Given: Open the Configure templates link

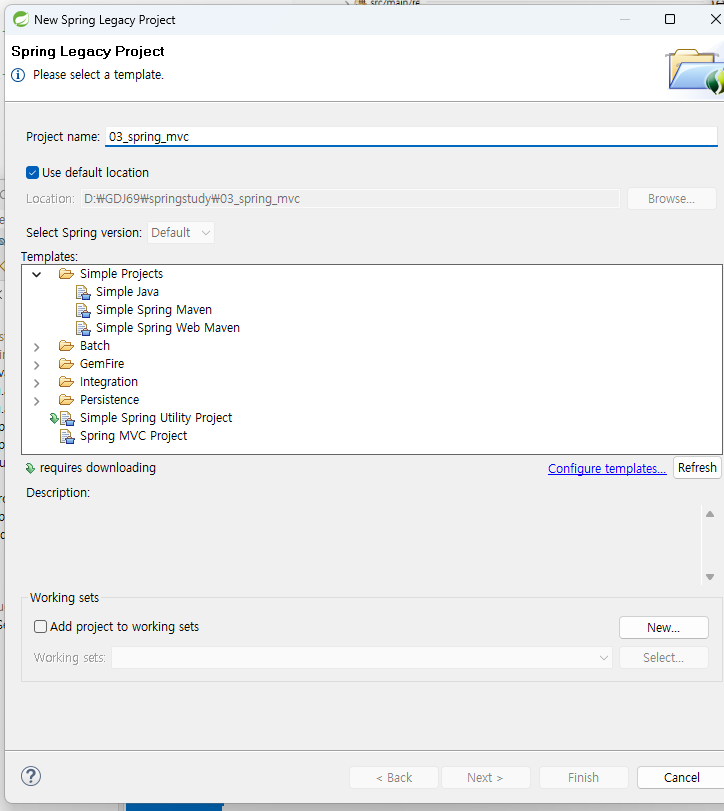Looking at the screenshot, I should click(607, 469).
